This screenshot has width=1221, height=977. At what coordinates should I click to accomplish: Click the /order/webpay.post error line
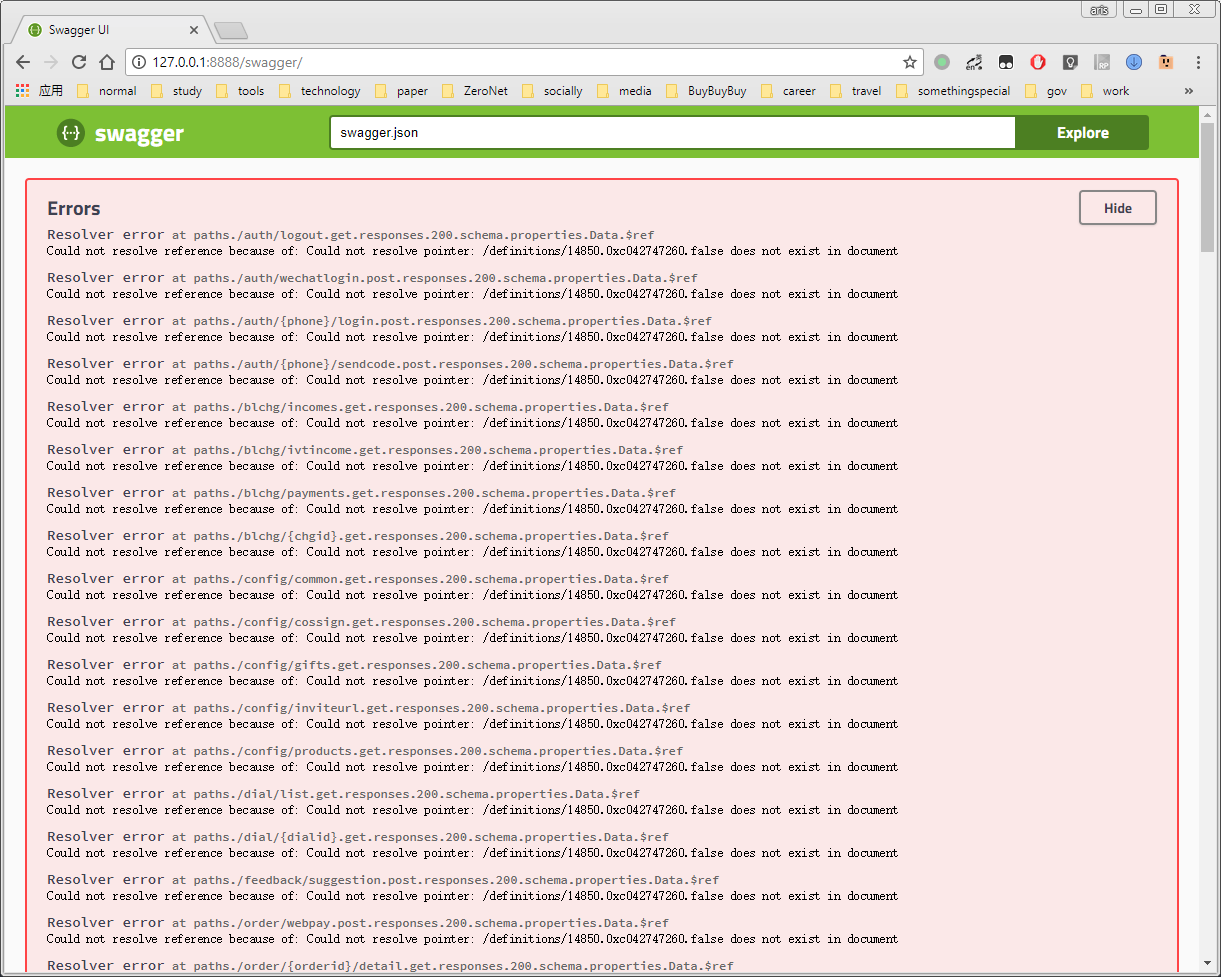[358, 923]
